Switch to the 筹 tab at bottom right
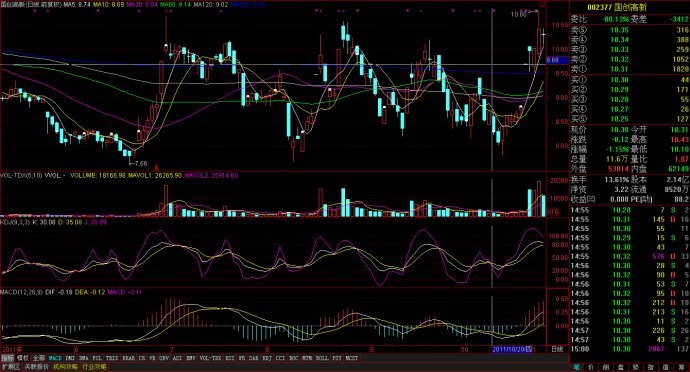690x372 pixels. click(681, 368)
